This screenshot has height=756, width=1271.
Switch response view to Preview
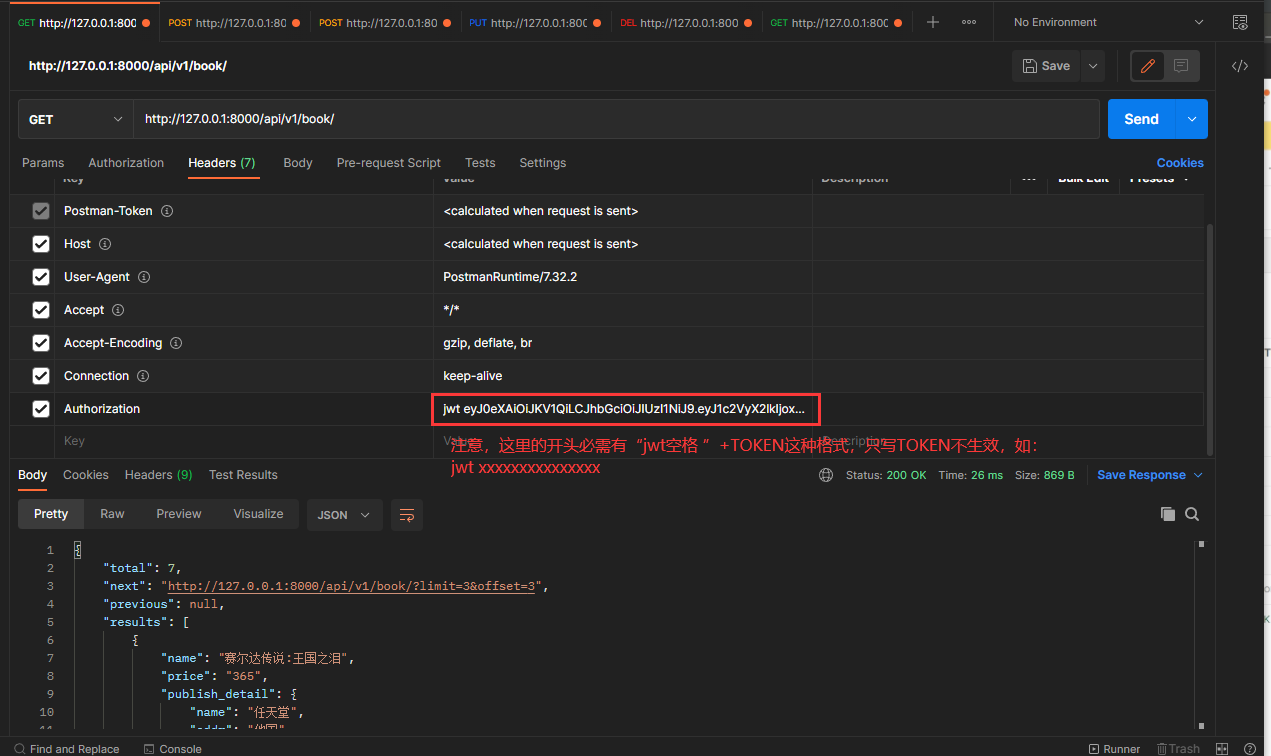(179, 514)
